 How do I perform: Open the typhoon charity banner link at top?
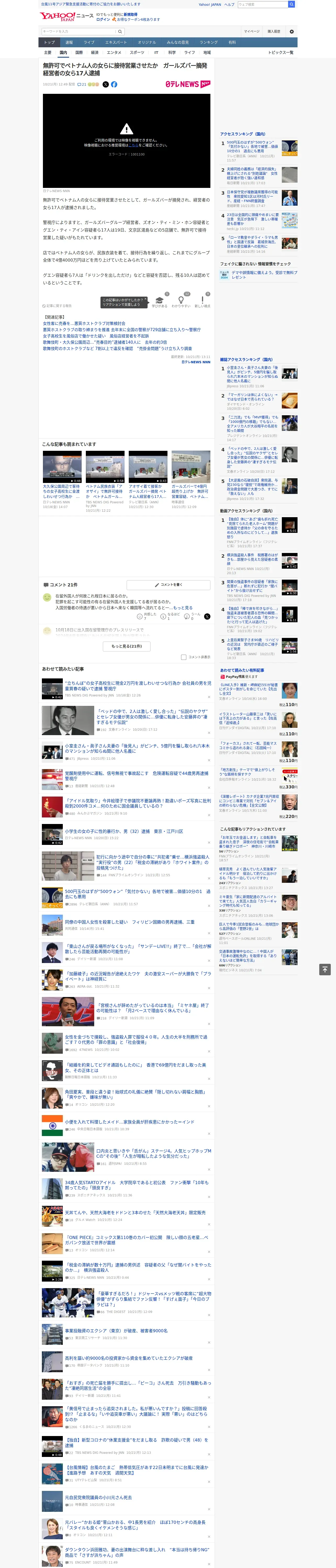[91, 4]
